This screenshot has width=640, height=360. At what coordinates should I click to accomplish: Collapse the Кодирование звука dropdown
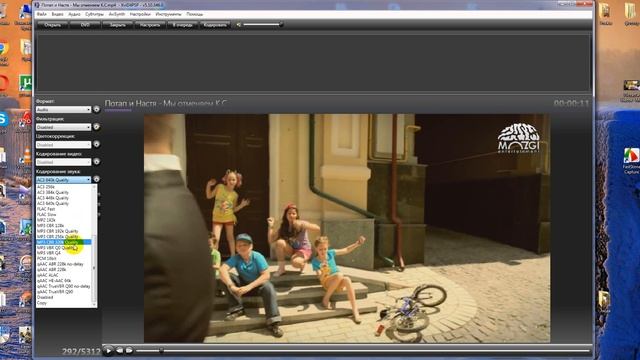(x=63, y=180)
